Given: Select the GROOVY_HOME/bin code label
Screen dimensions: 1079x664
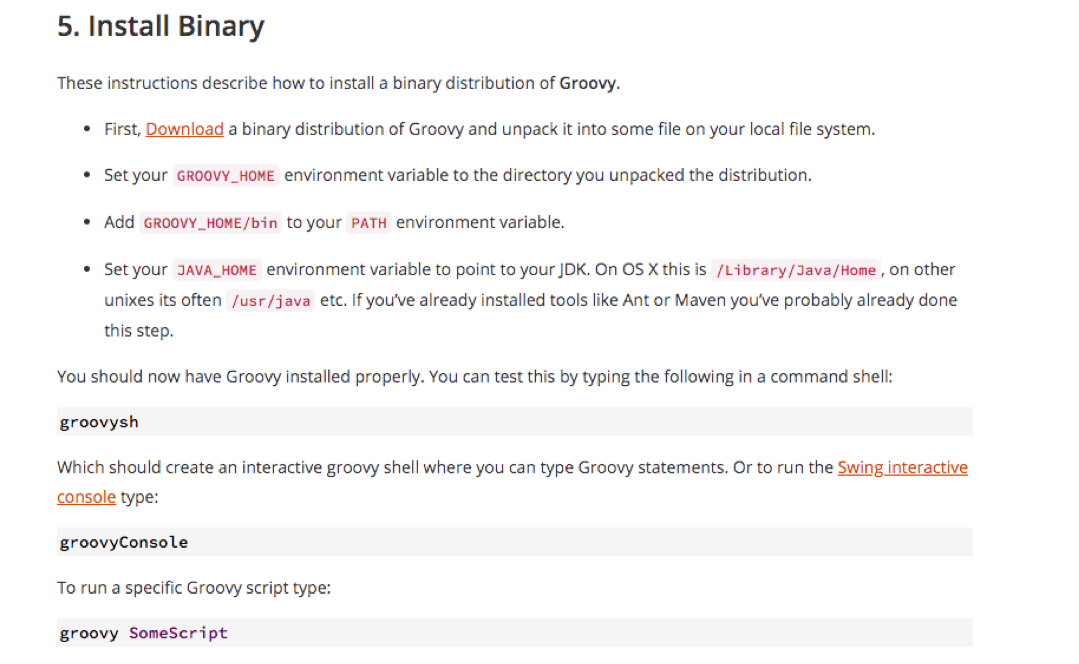Looking at the screenshot, I should tap(211, 223).
